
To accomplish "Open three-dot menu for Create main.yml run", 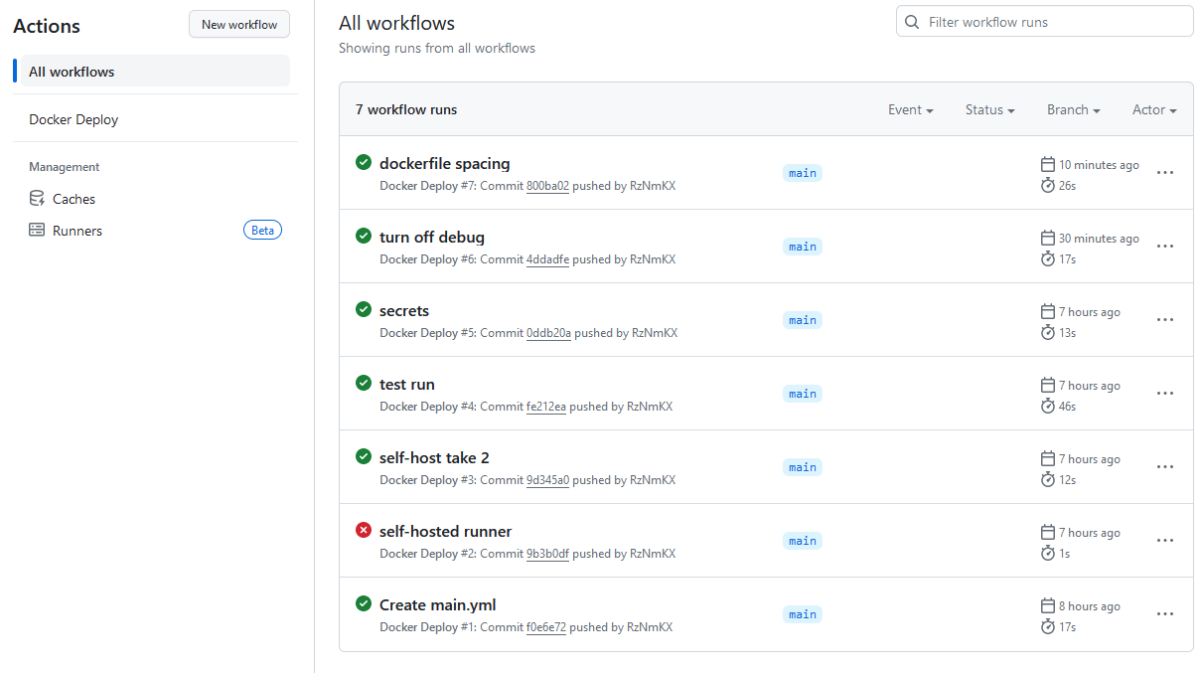I will click(x=1164, y=614).
